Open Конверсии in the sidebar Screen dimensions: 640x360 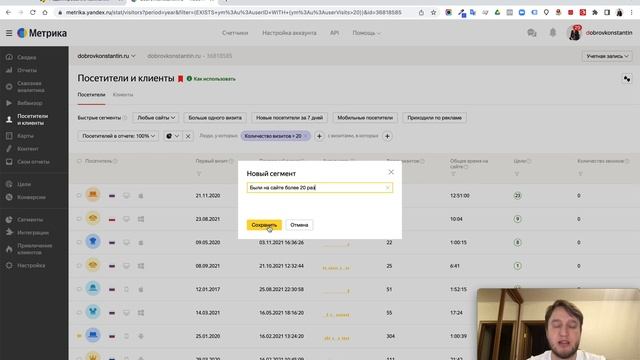point(31,197)
